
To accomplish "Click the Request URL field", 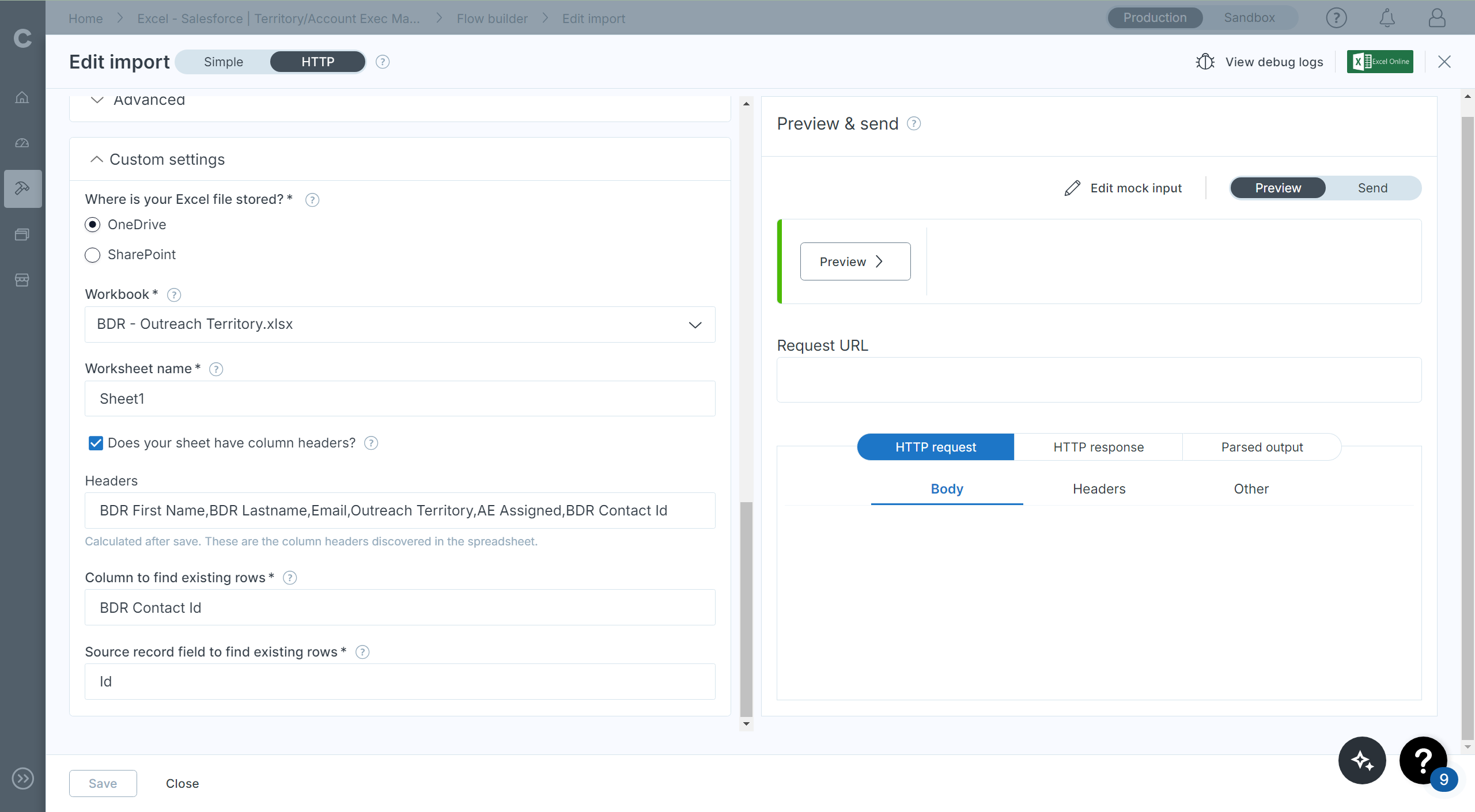I will (x=1099, y=380).
